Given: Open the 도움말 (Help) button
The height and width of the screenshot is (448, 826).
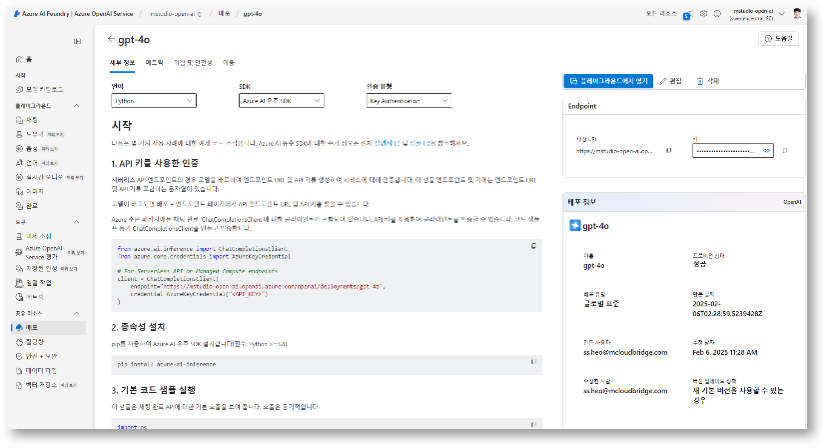Looking at the screenshot, I should coord(779,38).
